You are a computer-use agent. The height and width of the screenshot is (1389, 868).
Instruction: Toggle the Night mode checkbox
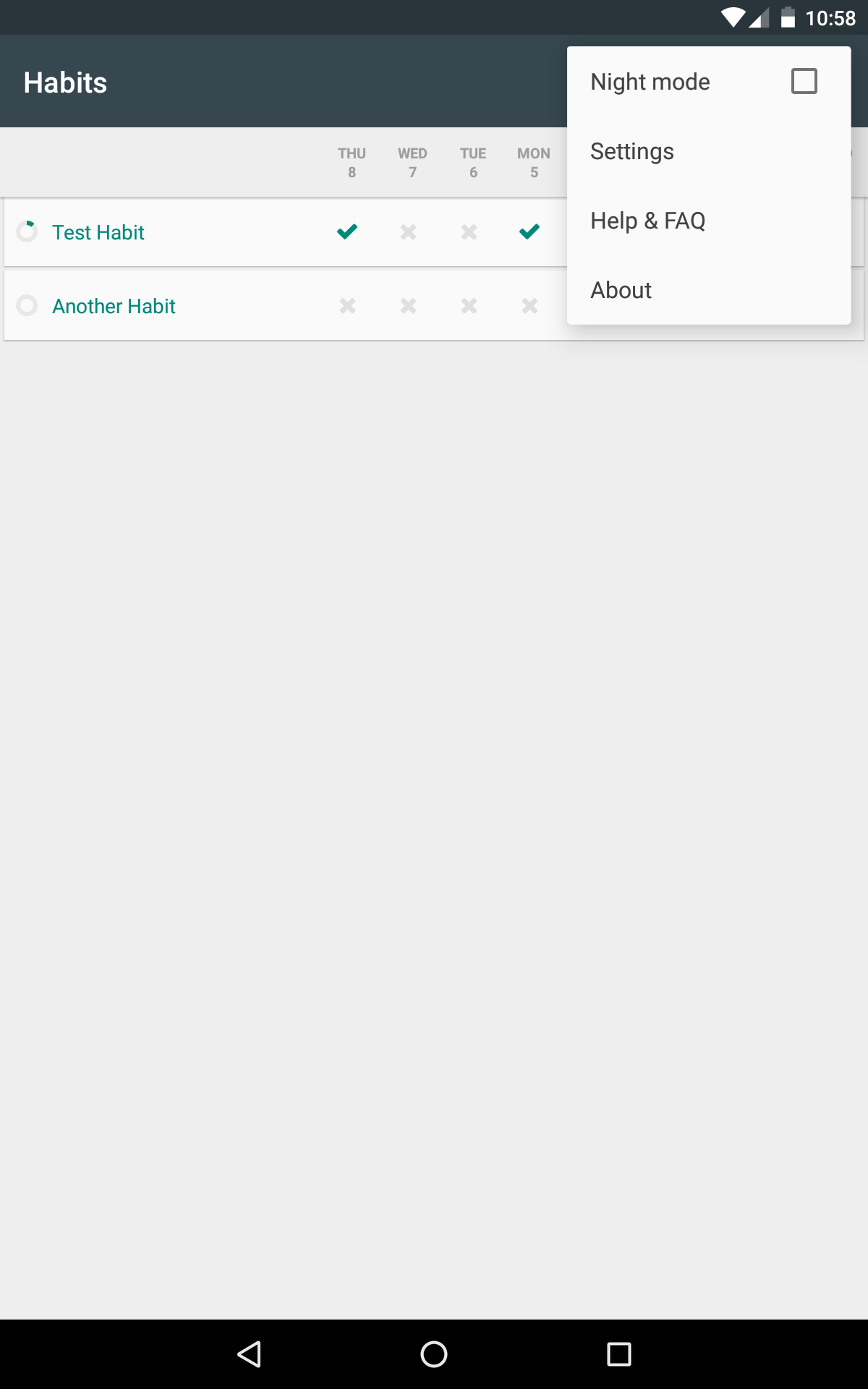click(x=804, y=81)
